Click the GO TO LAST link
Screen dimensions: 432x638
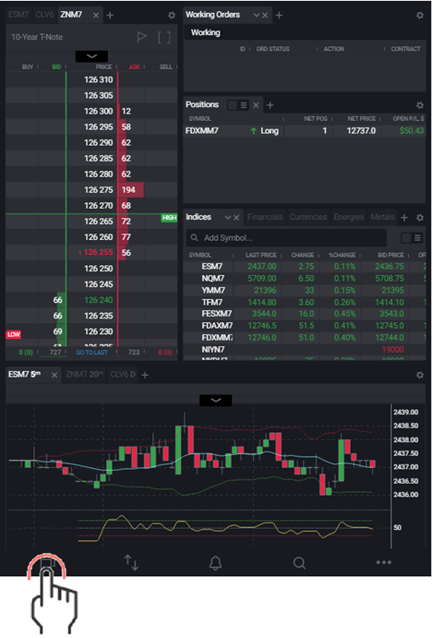[92, 352]
